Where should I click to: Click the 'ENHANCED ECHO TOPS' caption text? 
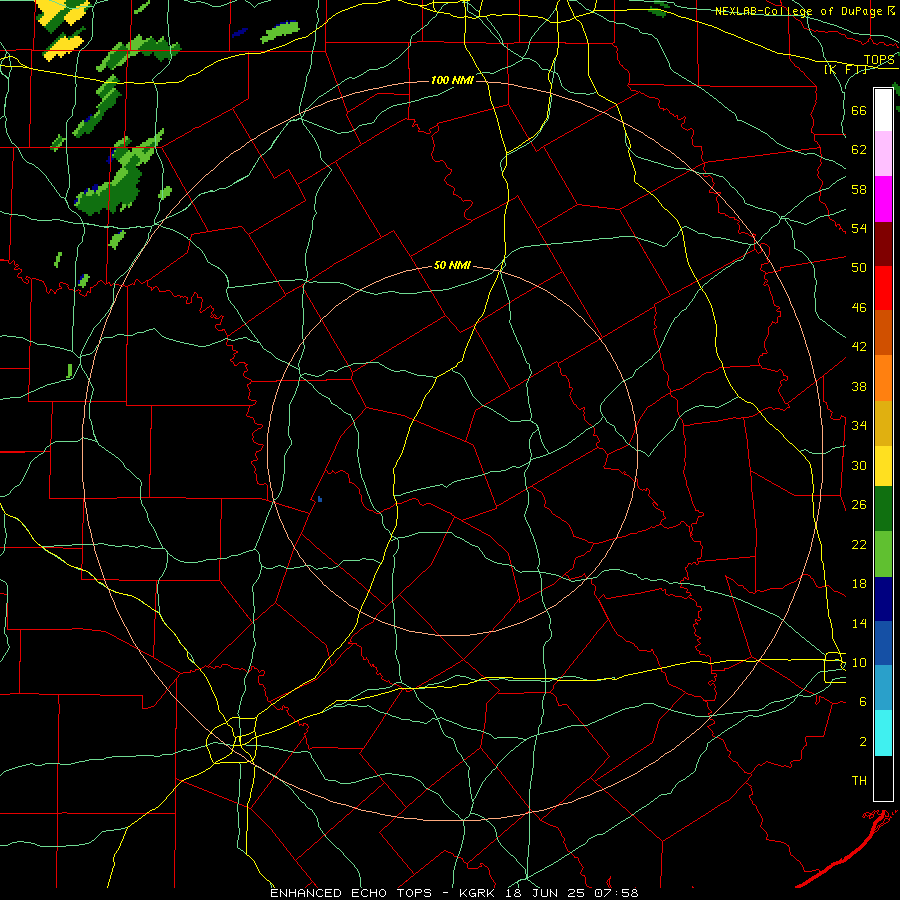coord(350,893)
